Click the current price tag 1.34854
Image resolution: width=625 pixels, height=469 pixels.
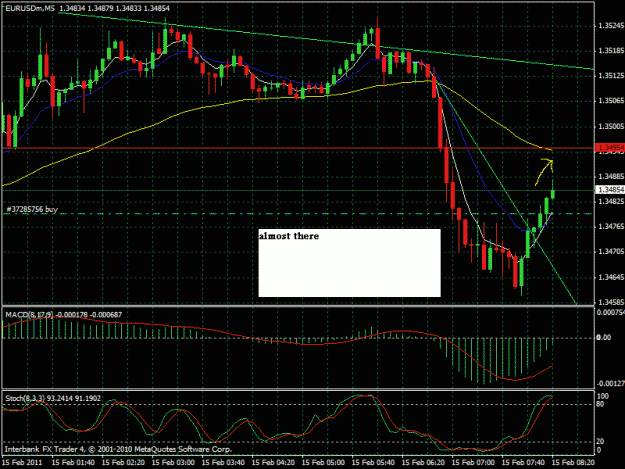tap(610, 190)
